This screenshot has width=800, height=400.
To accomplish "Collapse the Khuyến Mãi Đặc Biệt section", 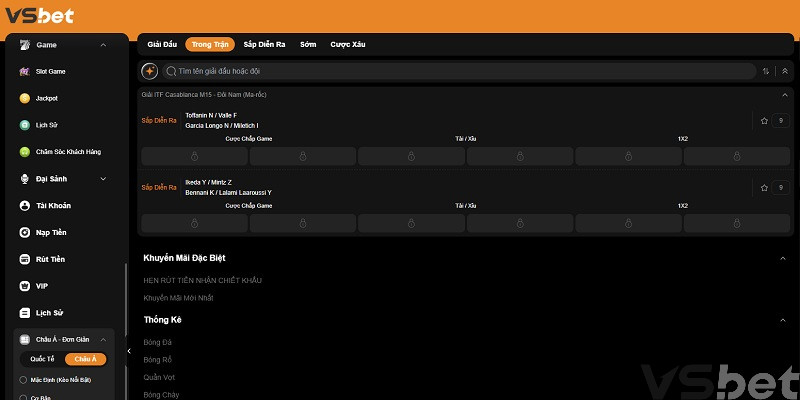I will point(783,258).
